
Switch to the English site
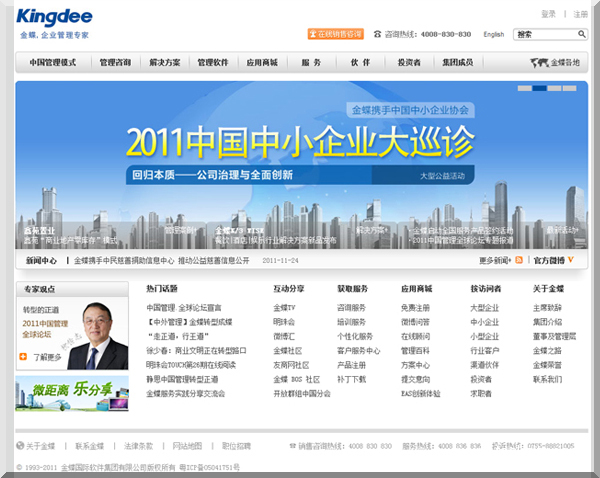click(494, 34)
